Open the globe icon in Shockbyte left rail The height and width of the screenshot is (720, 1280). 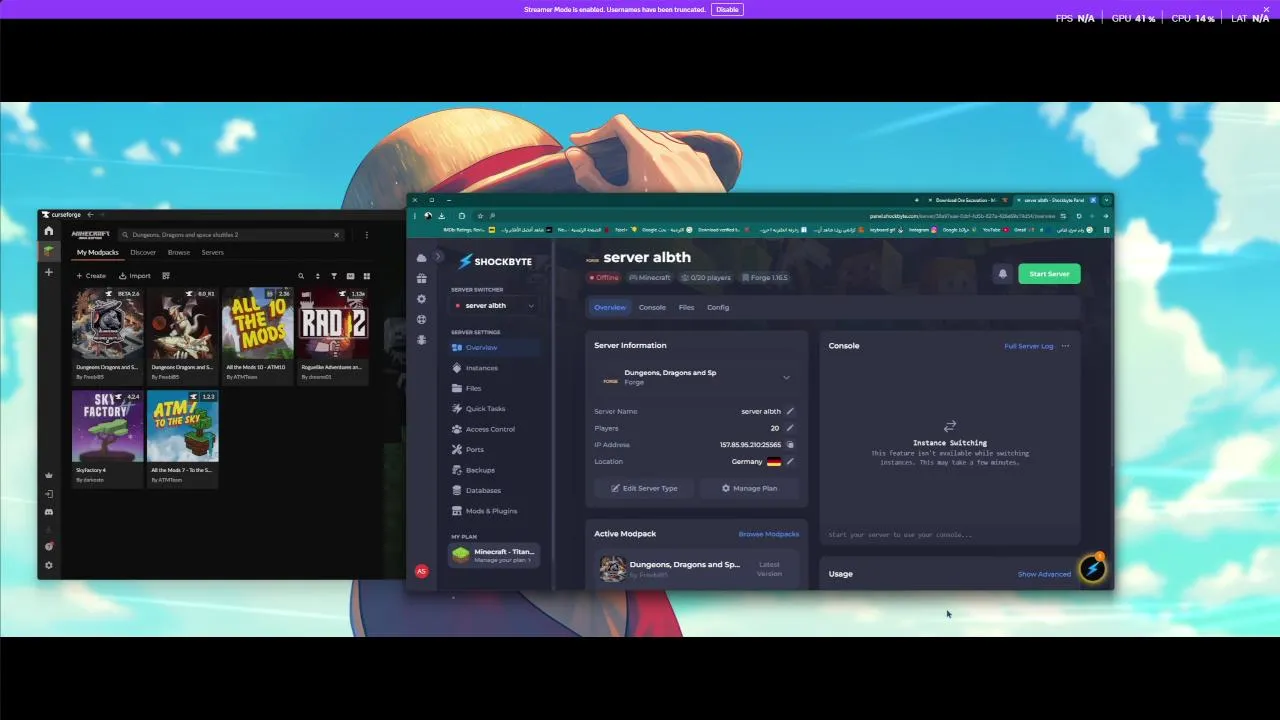coord(421,320)
